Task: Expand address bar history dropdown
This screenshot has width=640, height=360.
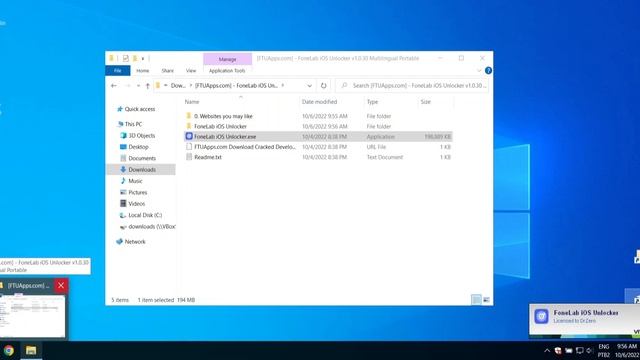Action: [x=309, y=86]
